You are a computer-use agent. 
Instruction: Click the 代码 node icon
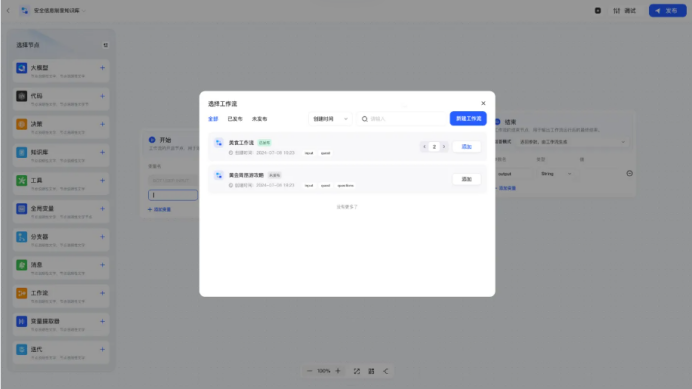tap(22, 96)
